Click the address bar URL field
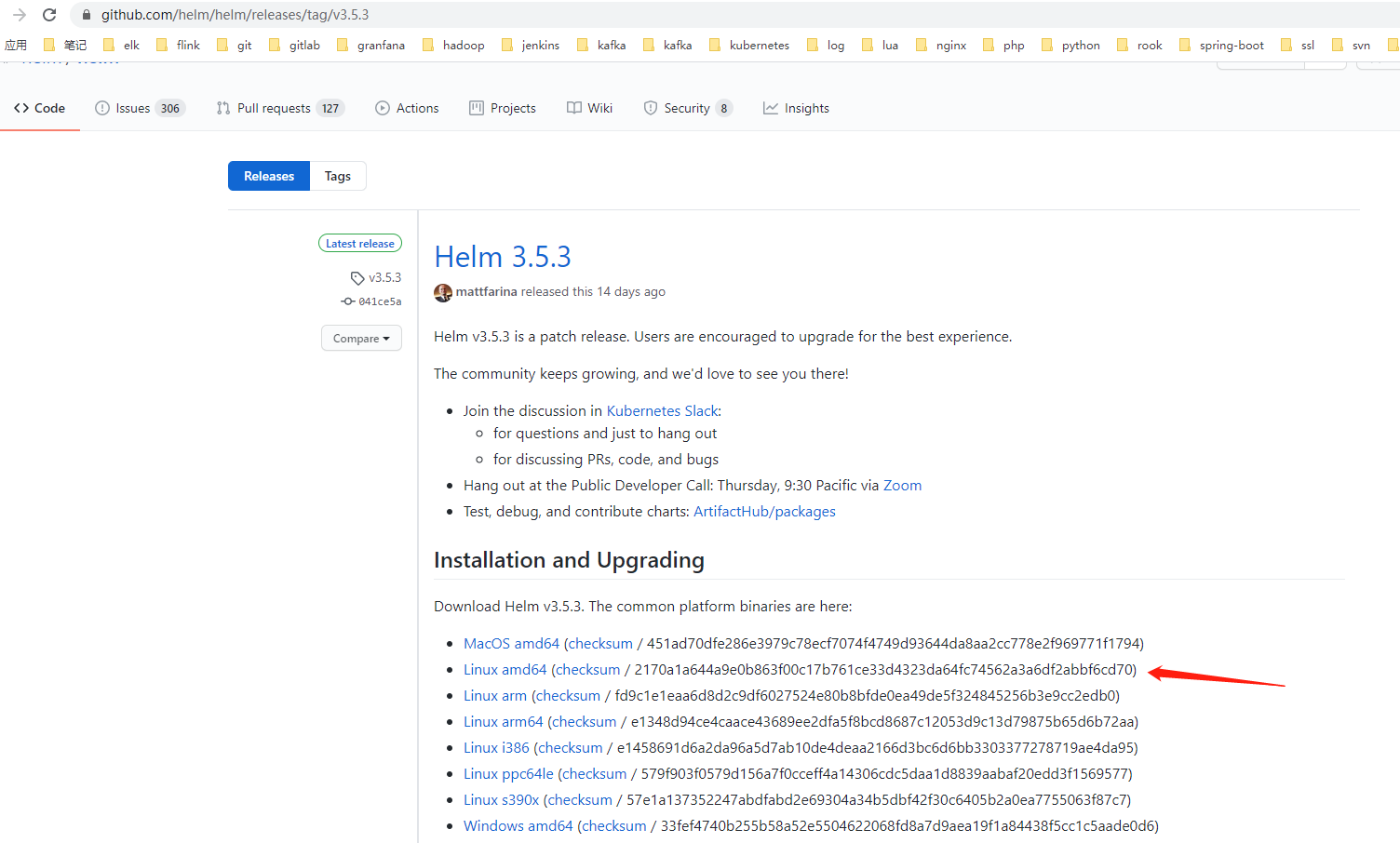Screen dimensions: 1400x843 [735, 15]
